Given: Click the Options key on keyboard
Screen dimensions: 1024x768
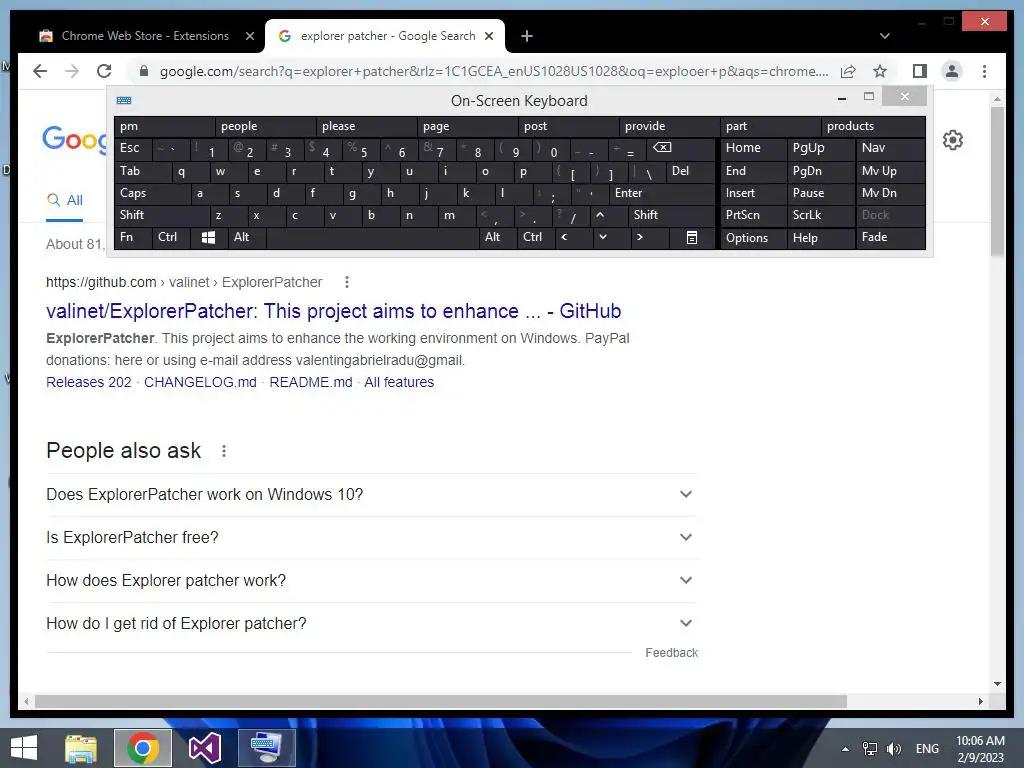Looking at the screenshot, I should coord(753,238).
